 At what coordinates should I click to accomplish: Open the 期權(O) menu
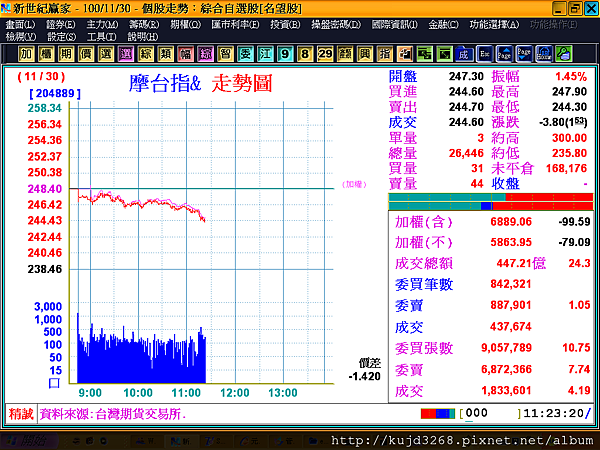click(186, 25)
